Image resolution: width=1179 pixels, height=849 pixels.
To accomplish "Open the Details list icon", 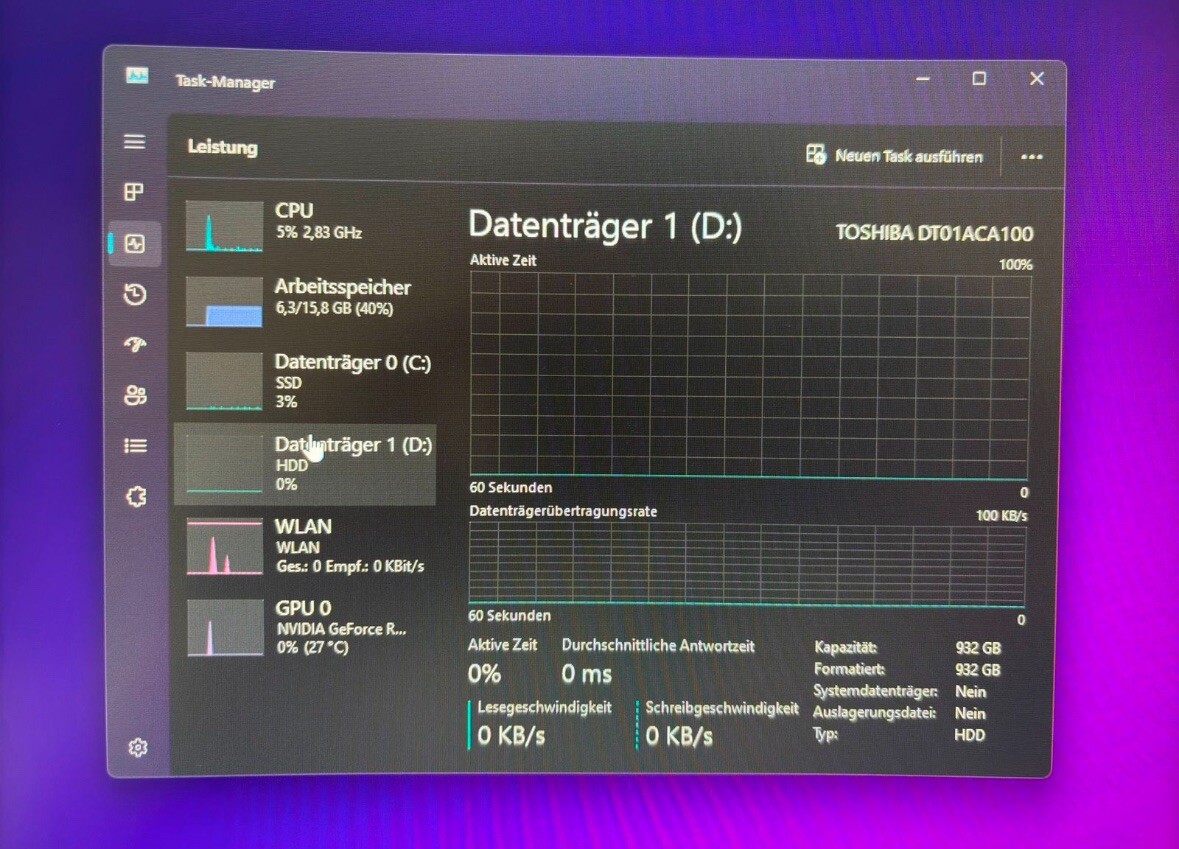I will point(135,446).
